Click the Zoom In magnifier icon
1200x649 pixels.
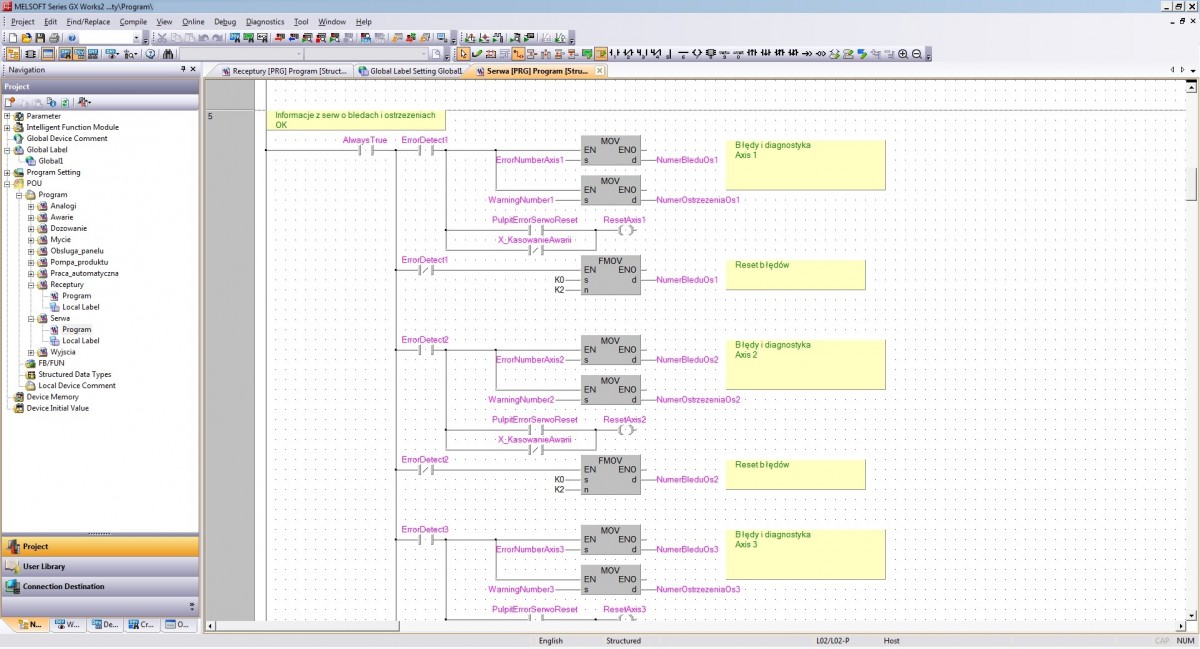pos(903,54)
